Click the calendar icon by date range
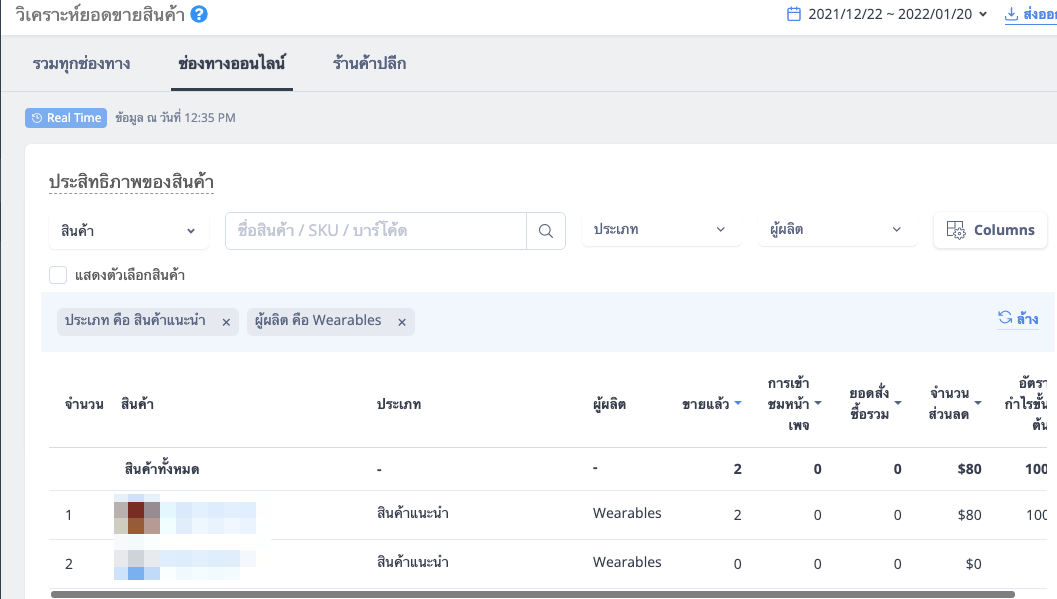Viewport: 1057px width, 599px height. (x=794, y=14)
